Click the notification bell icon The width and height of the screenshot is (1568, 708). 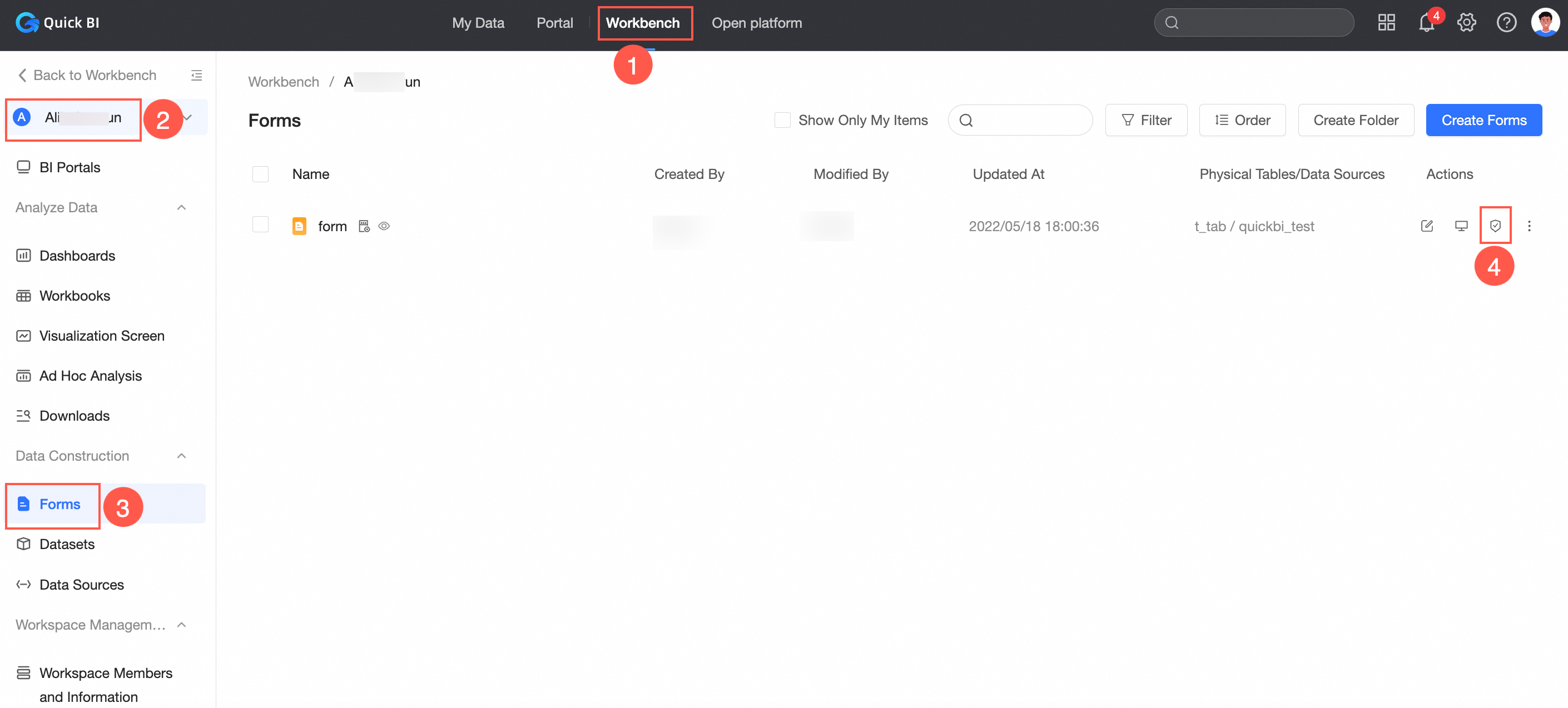coord(1426,23)
